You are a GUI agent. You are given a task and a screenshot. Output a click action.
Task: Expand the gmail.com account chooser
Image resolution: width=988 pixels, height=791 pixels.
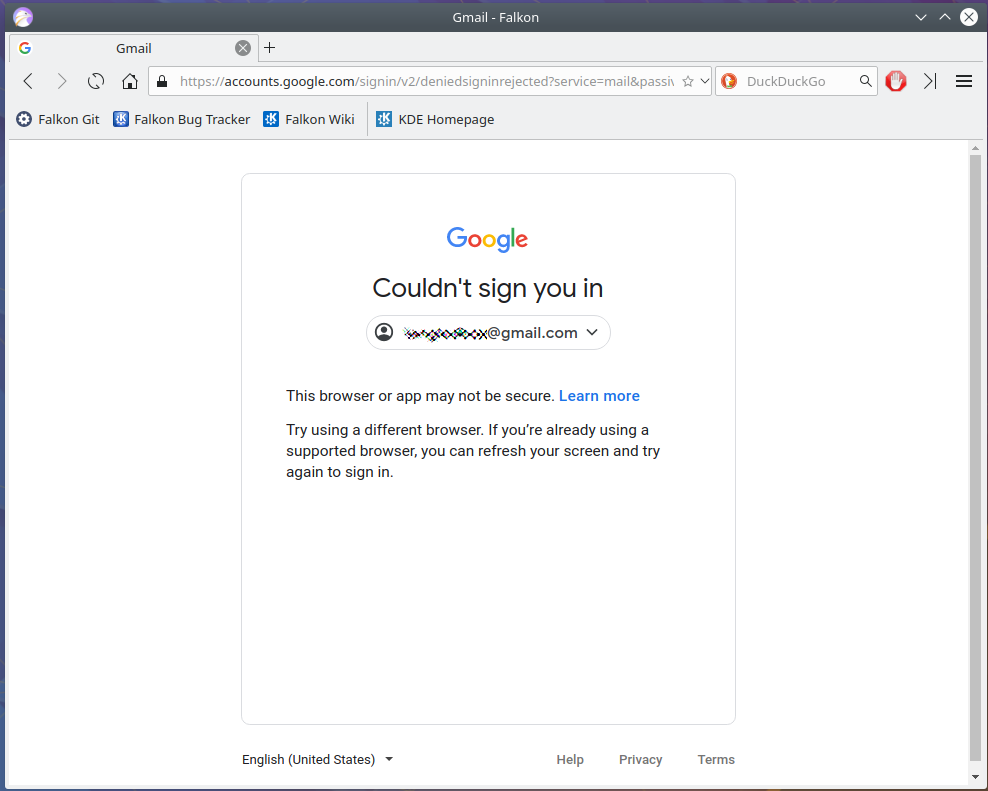[592, 332]
